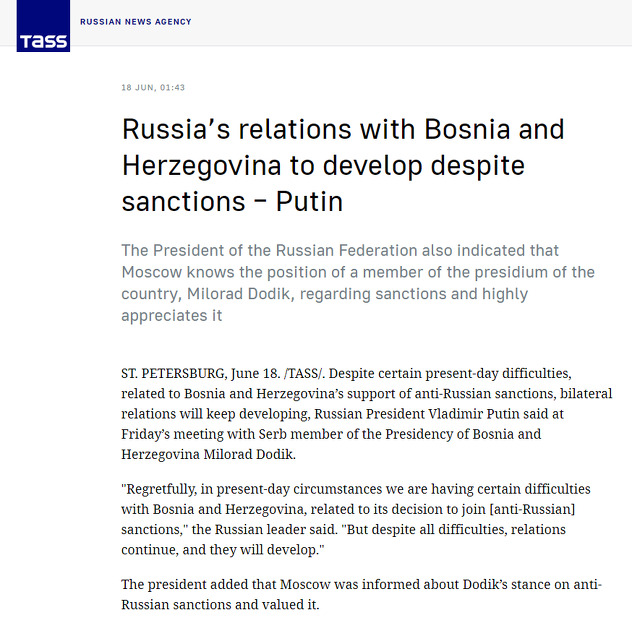This screenshot has height=636, width=632.
Task: Click the paragraph starting "The president added"
Action: 361,595
